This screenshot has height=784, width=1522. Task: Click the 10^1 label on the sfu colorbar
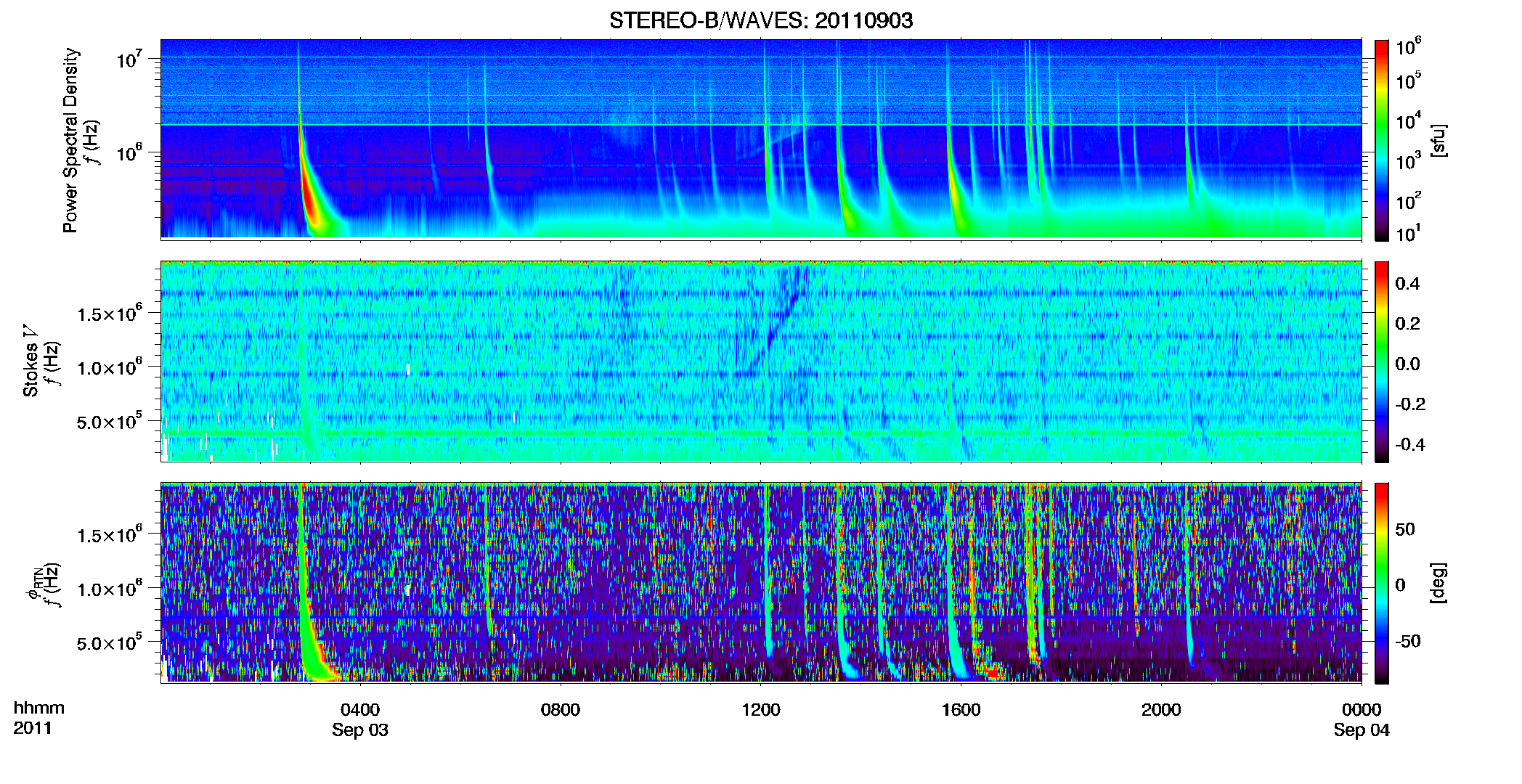1408,233
